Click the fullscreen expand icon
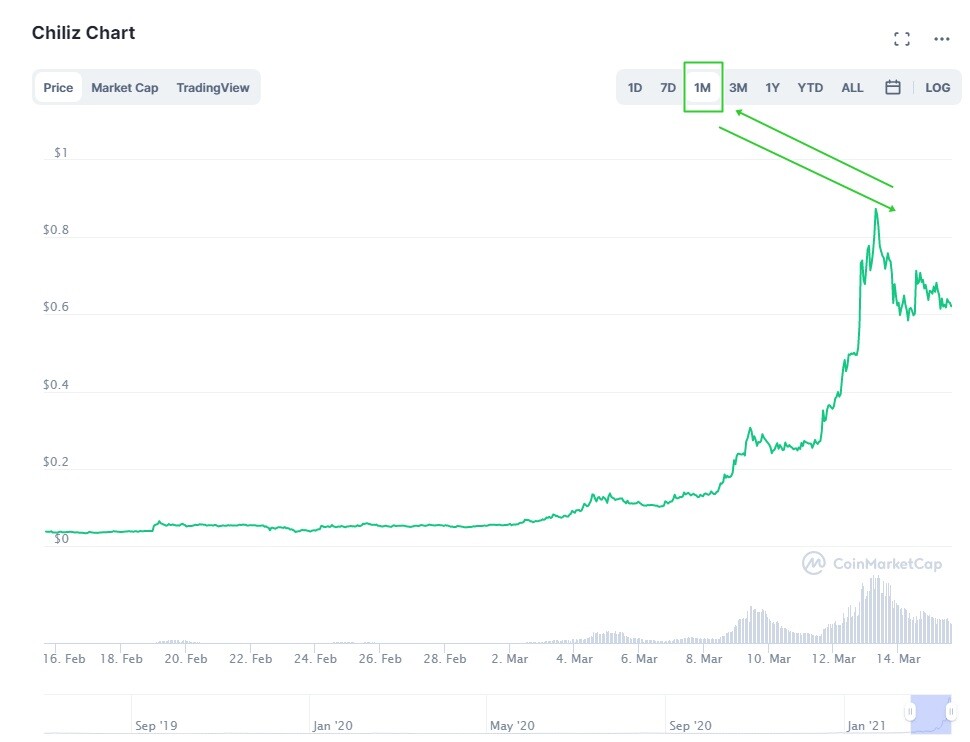Image resolution: width=970 pixels, height=742 pixels. [x=901, y=39]
